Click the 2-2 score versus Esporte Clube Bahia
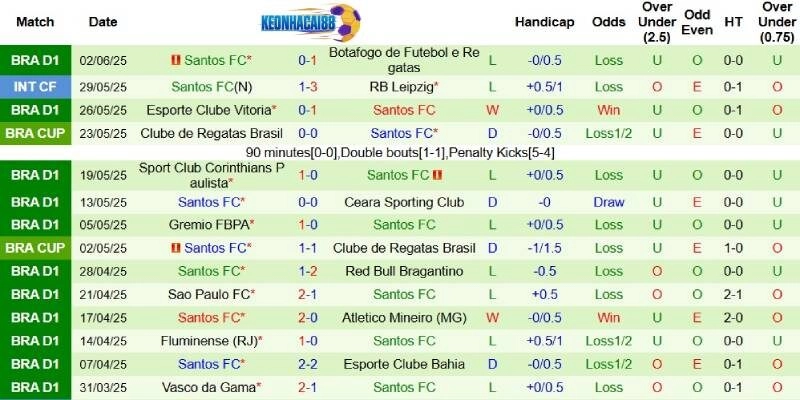Screen dimensions: 800x400 pos(308,364)
